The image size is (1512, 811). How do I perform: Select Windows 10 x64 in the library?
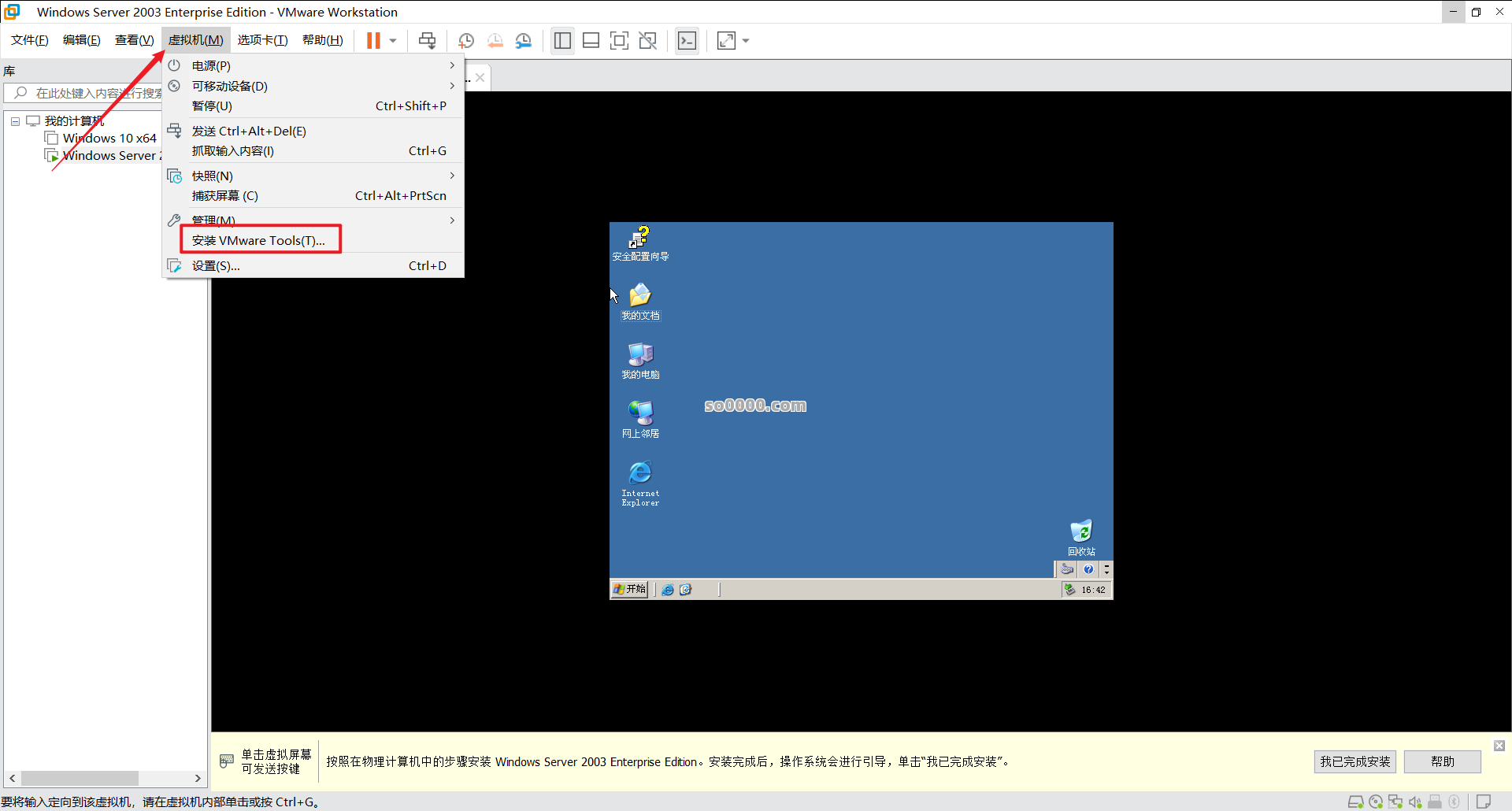click(x=109, y=138)
